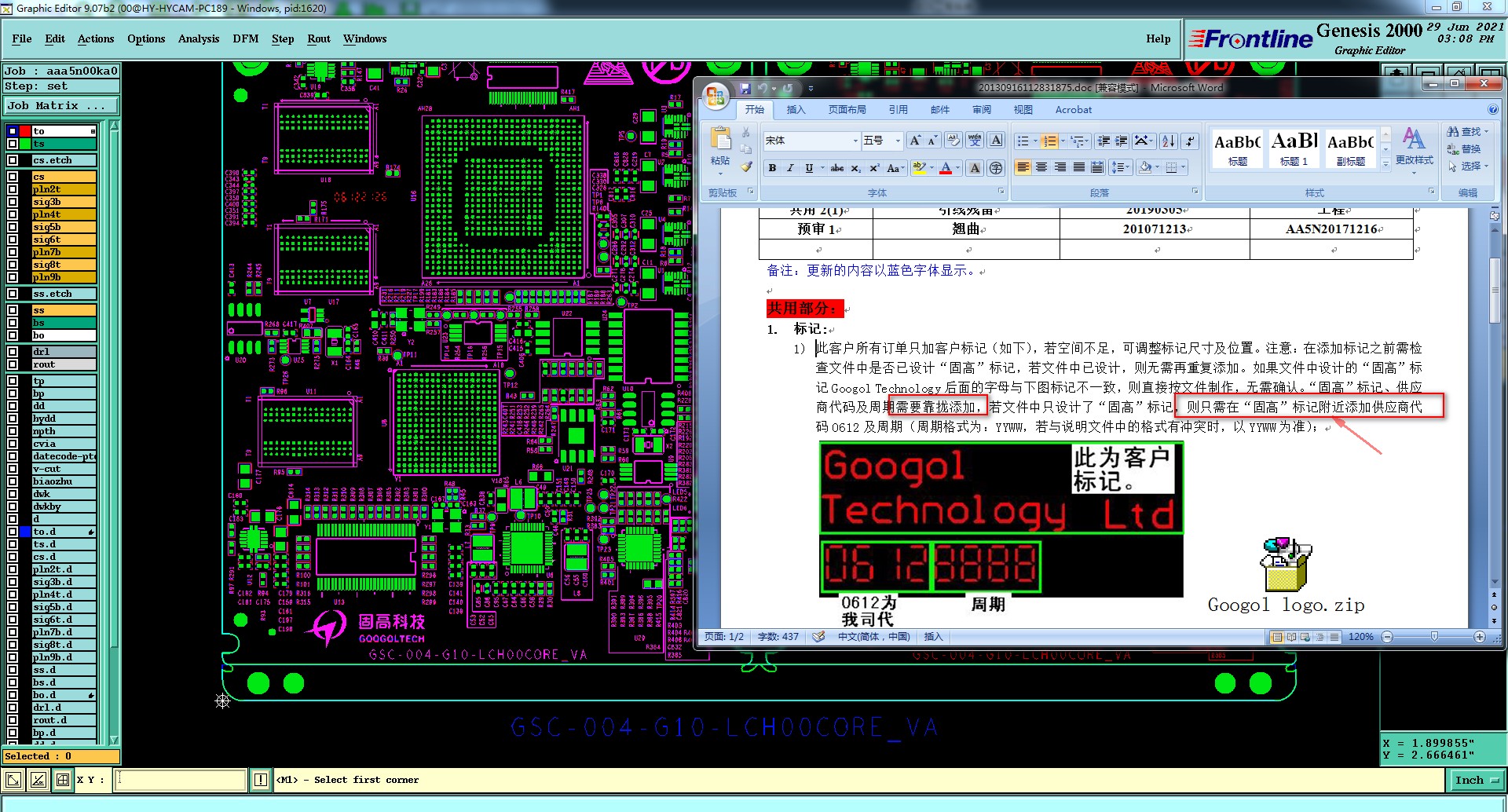Click the 字数: 437 status item
The image size is (1508, 812).
(x=778, y=637)
